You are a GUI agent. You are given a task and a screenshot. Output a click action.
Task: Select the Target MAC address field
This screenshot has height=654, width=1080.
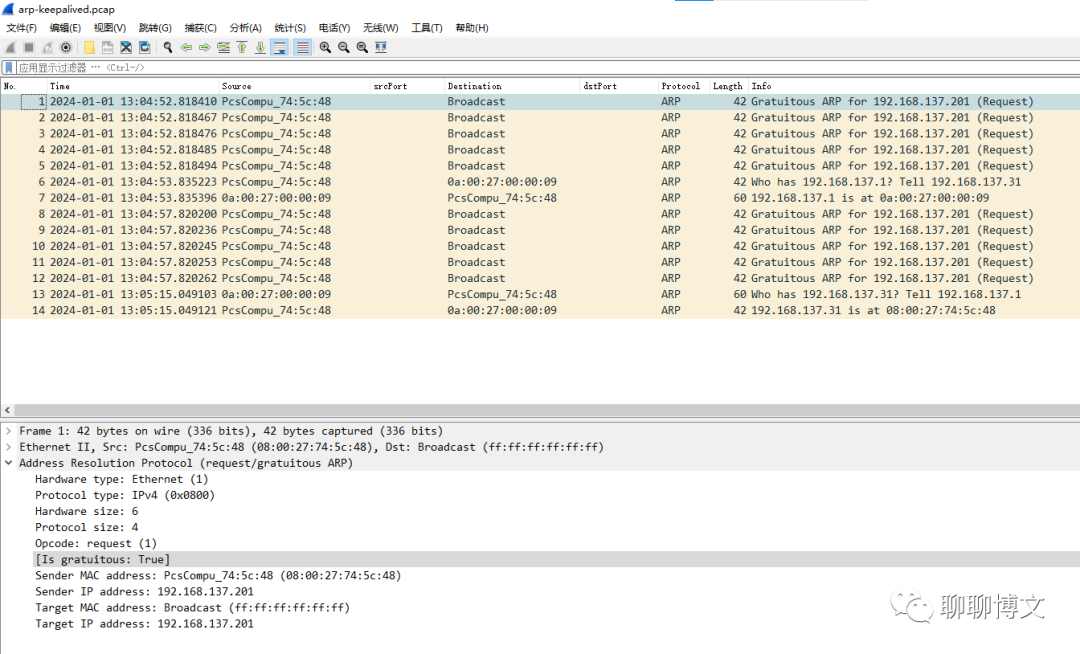coord(192,608)
